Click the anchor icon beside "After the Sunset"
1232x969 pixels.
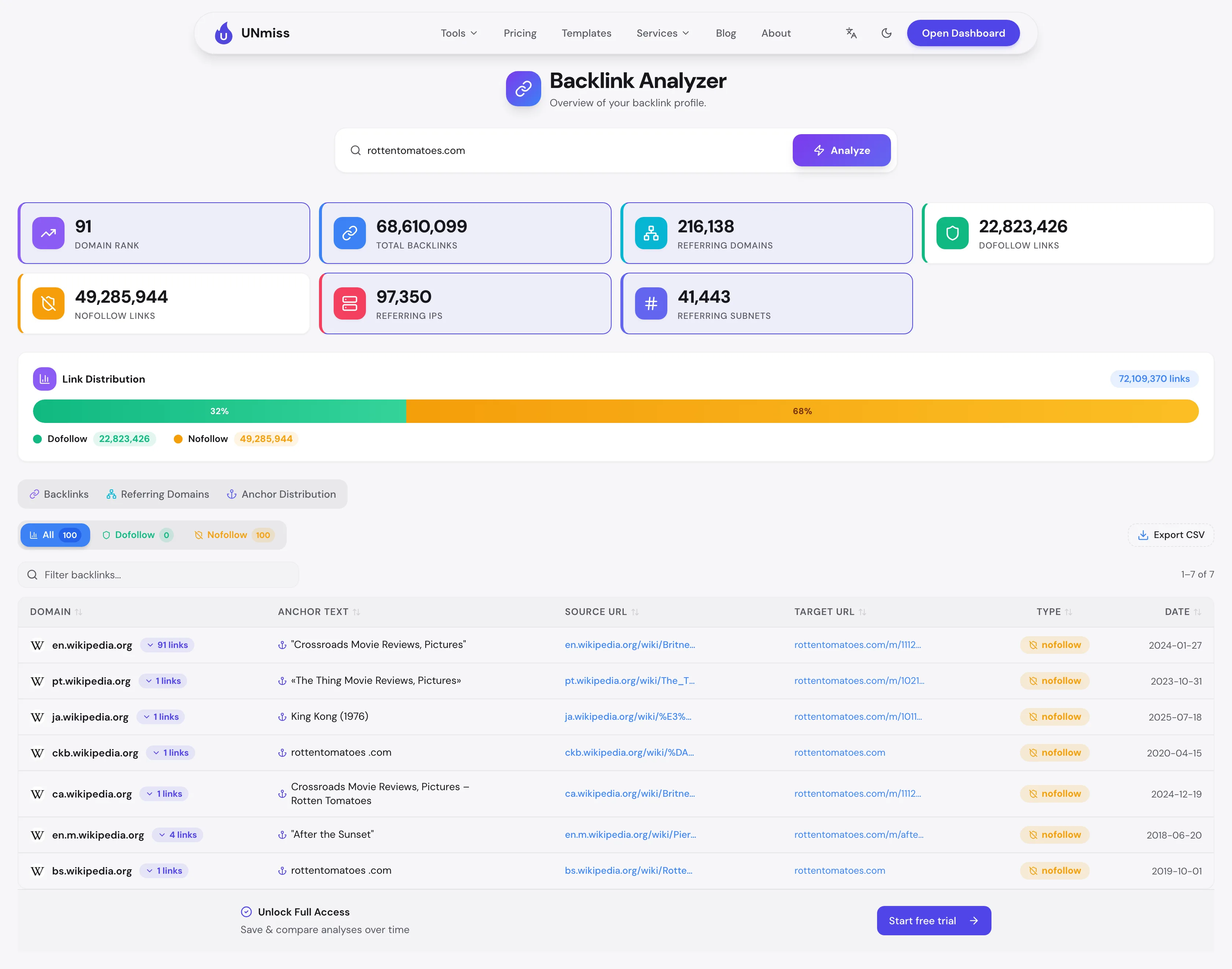coord(282,835)
